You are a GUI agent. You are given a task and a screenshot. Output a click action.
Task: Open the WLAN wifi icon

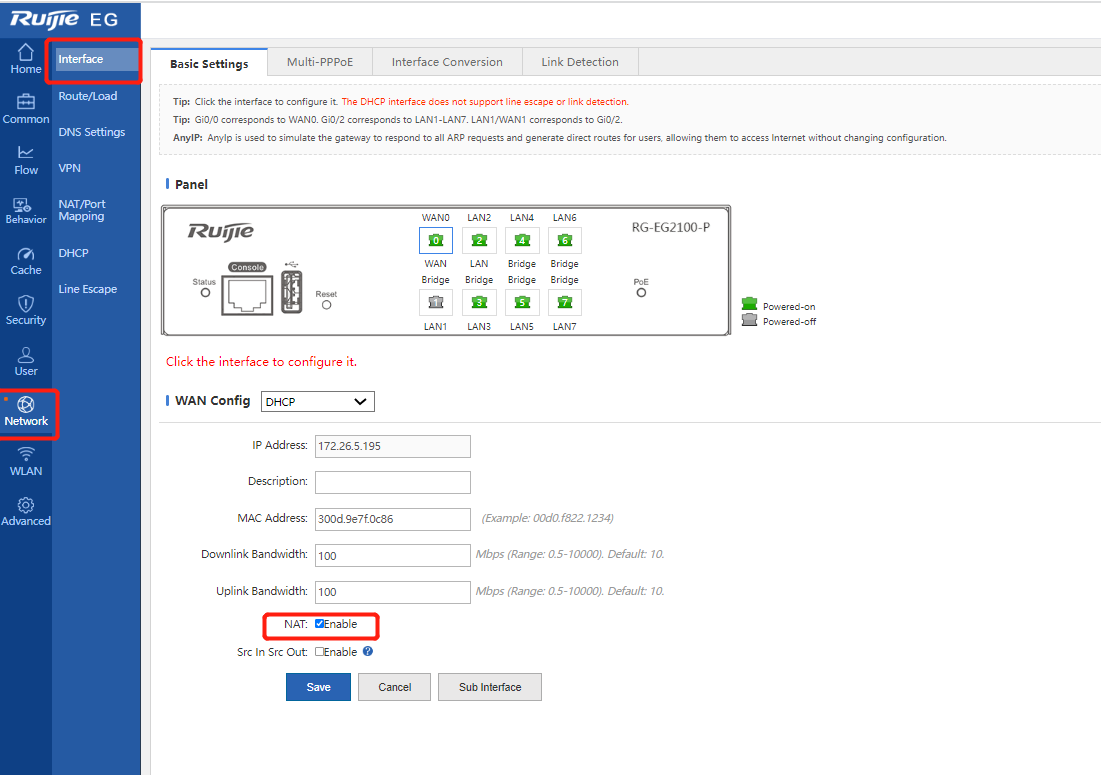pos(25,454)
